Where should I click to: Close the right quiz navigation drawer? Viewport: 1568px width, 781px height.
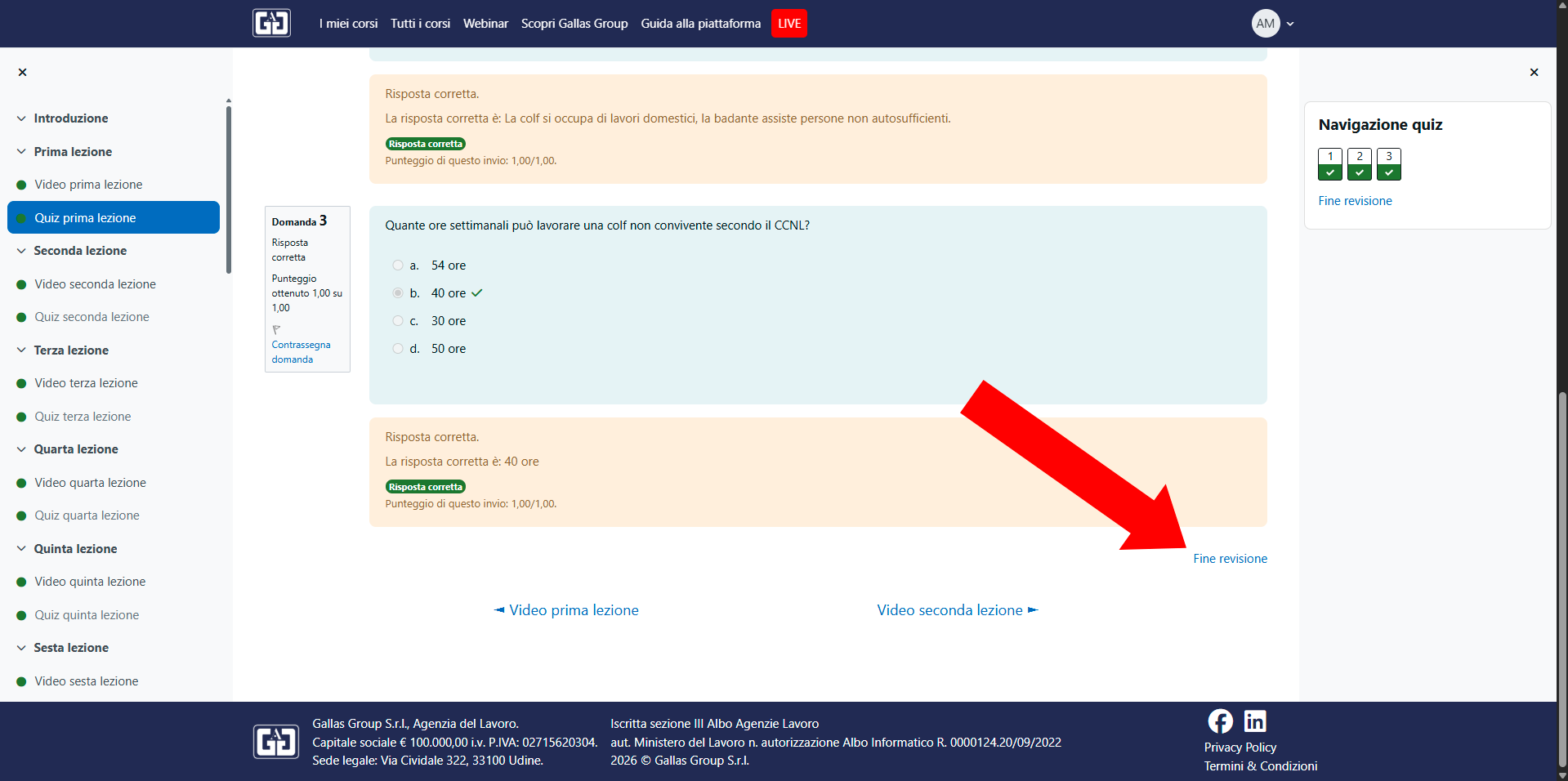[1534, 73]
